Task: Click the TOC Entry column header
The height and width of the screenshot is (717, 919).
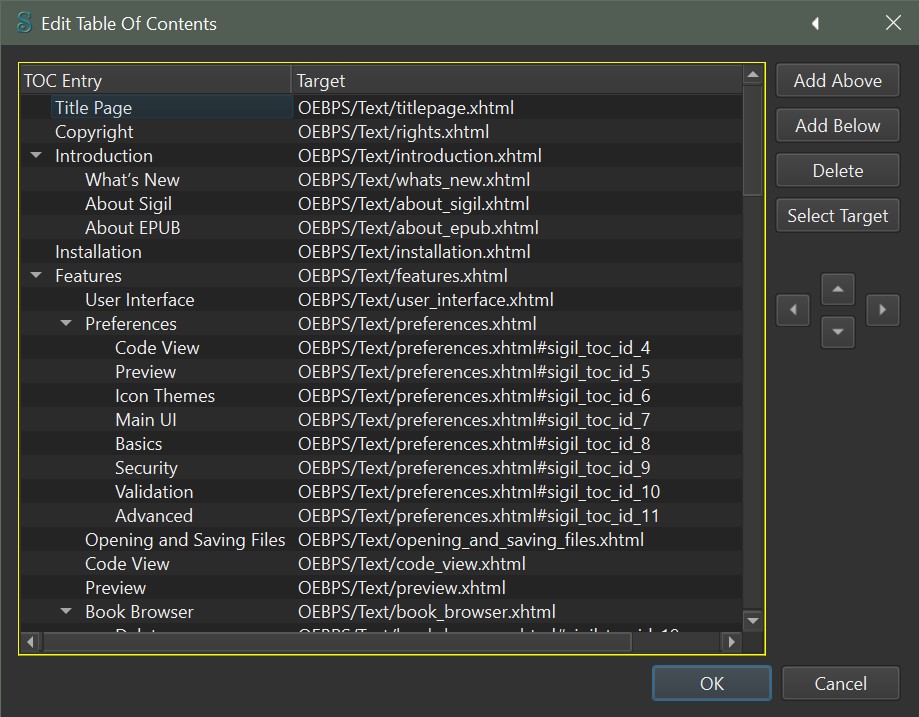Action: (x=155, y=81)
